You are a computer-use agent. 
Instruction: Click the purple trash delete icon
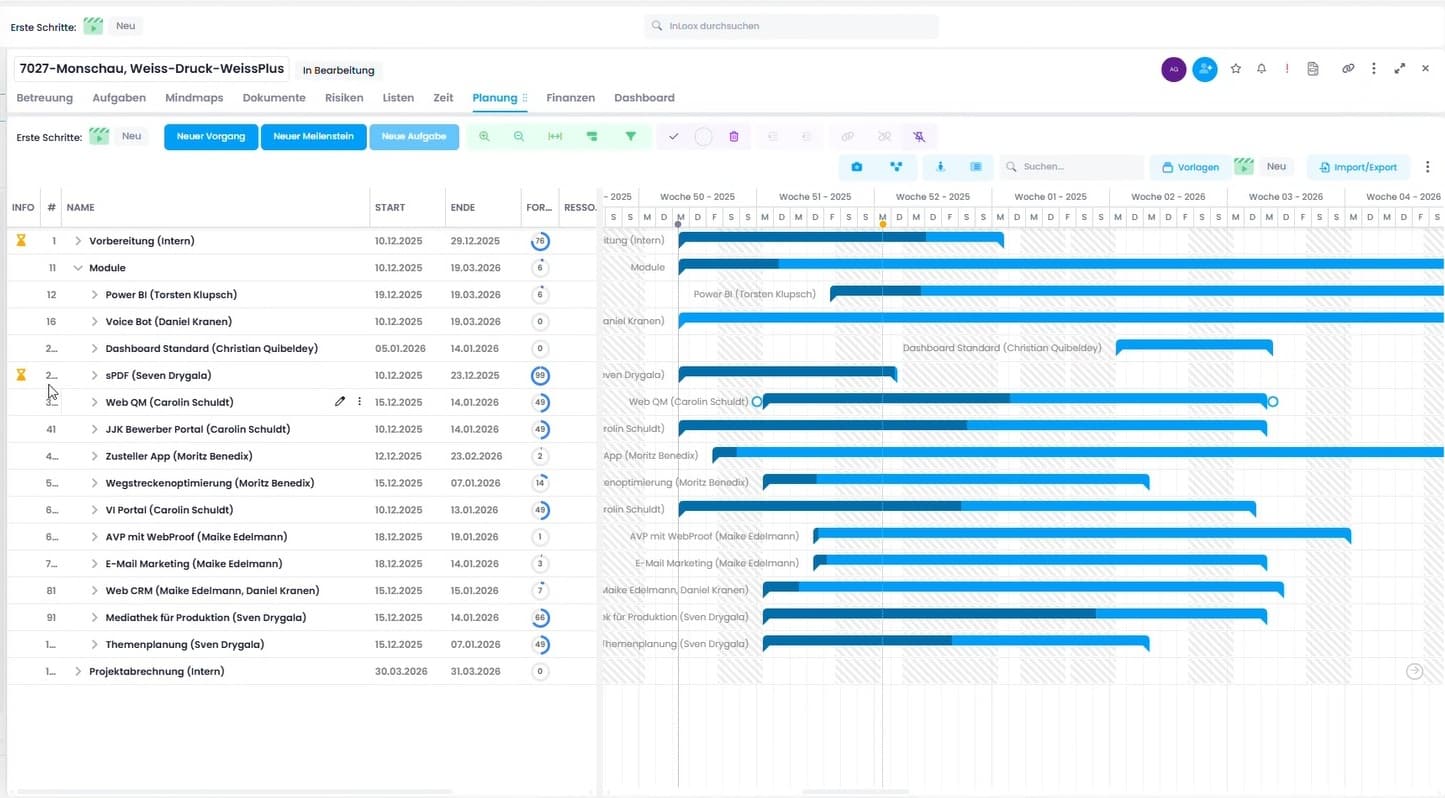(x=734, y=137)
